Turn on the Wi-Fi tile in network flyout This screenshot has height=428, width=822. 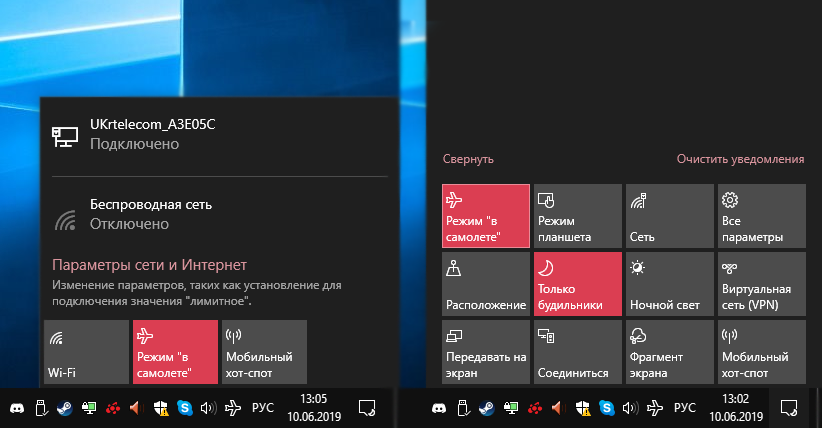tap(86, 352)
